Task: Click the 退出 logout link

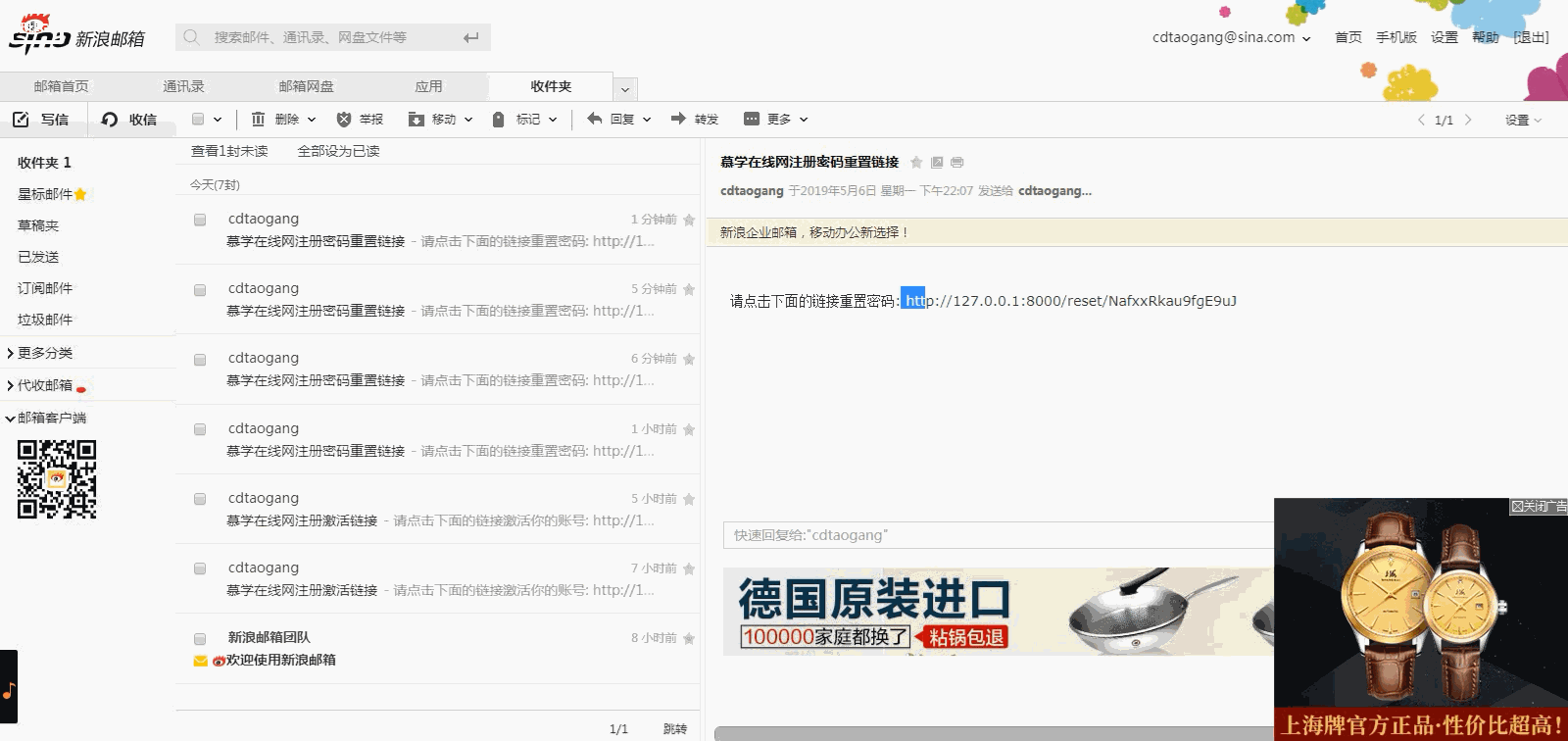Action: [1531, 37]
